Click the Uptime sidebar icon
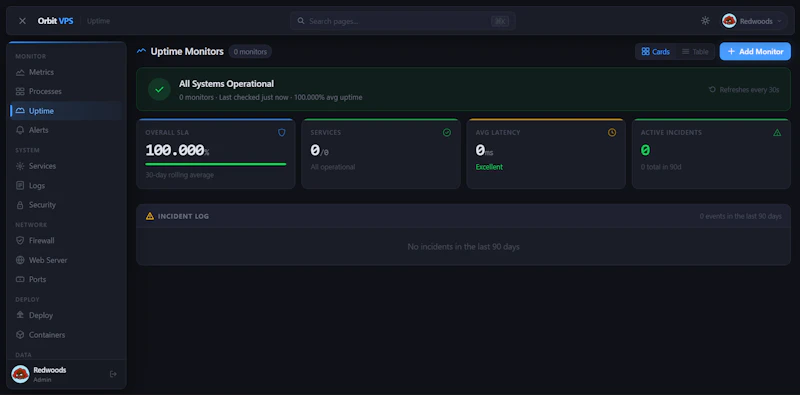The width and height of the screenshot is (800, 395). click(x=20, y=111)
